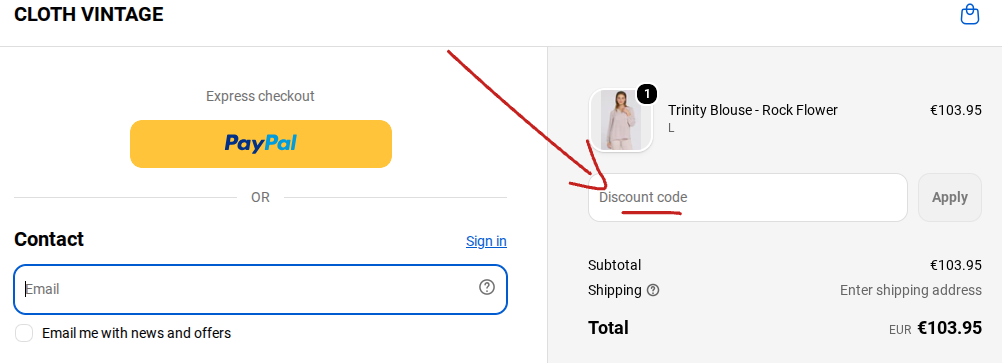This screenshot has height=363, width=1002.
Task: Click the help icon next to Shipping
Action: 652,290
